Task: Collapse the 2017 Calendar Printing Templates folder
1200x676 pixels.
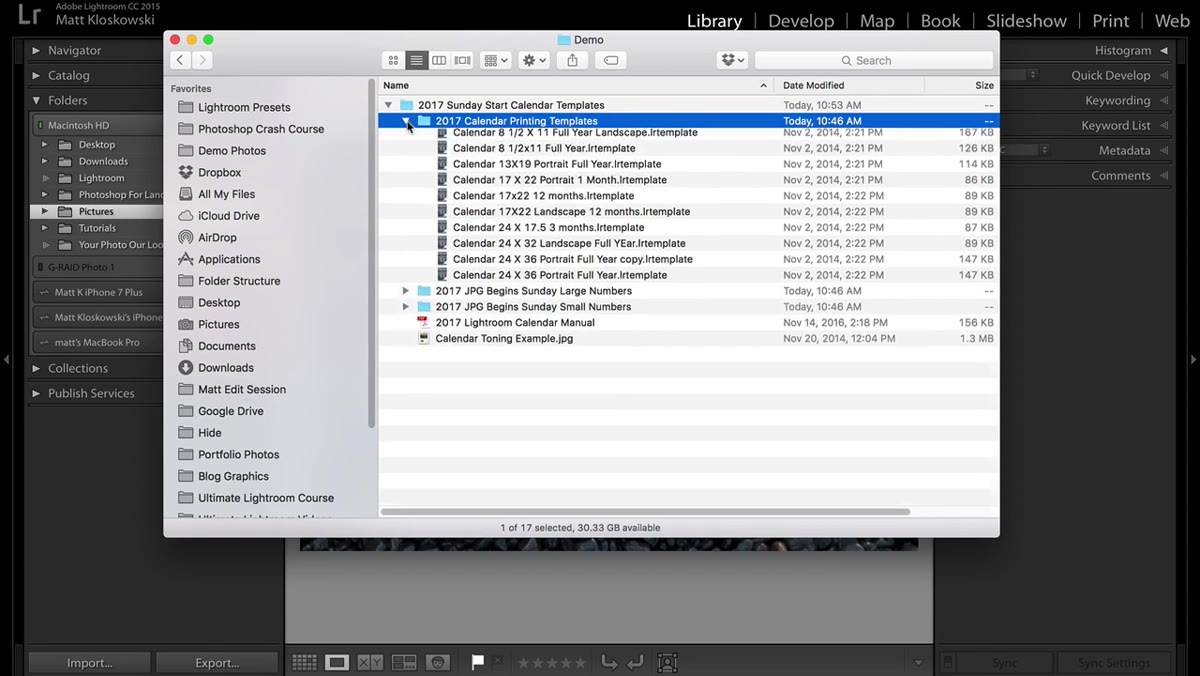Action: coord(406,121)
